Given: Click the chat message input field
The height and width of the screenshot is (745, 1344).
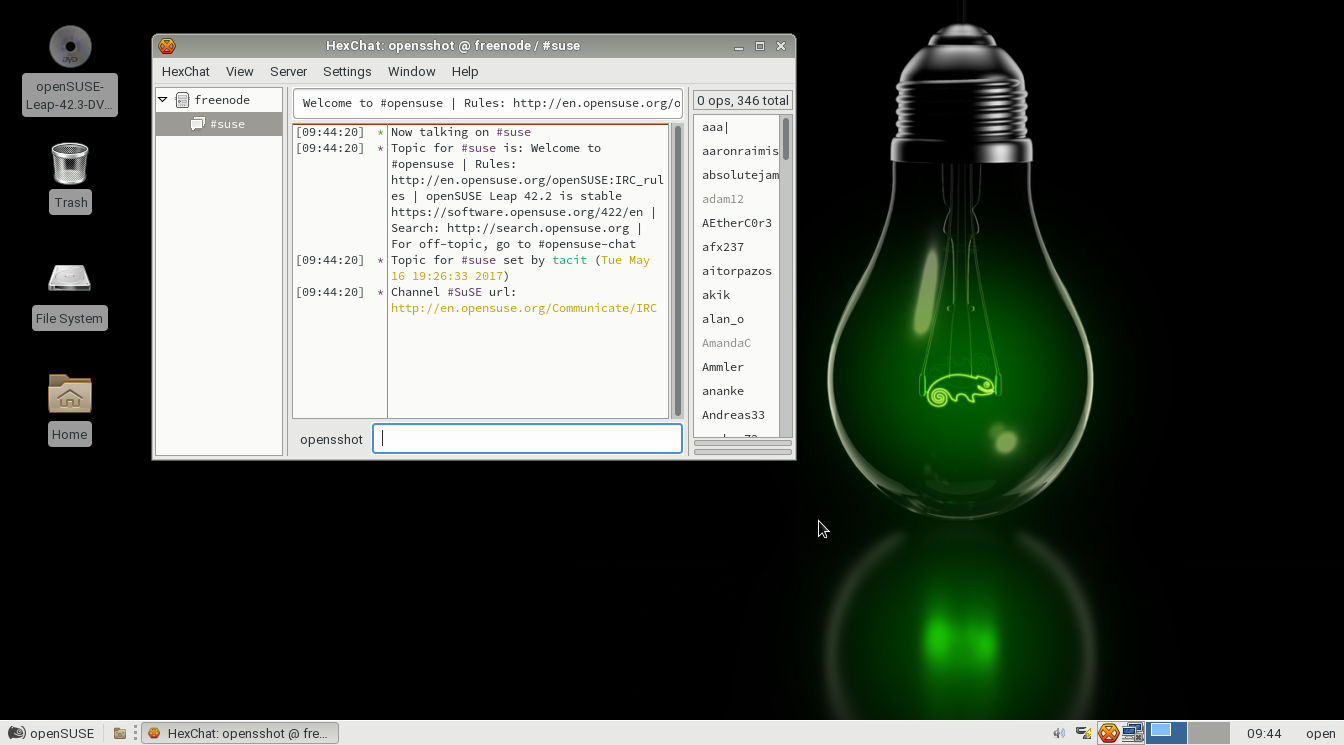Looking at the screenshot, I should click(527, 438).
